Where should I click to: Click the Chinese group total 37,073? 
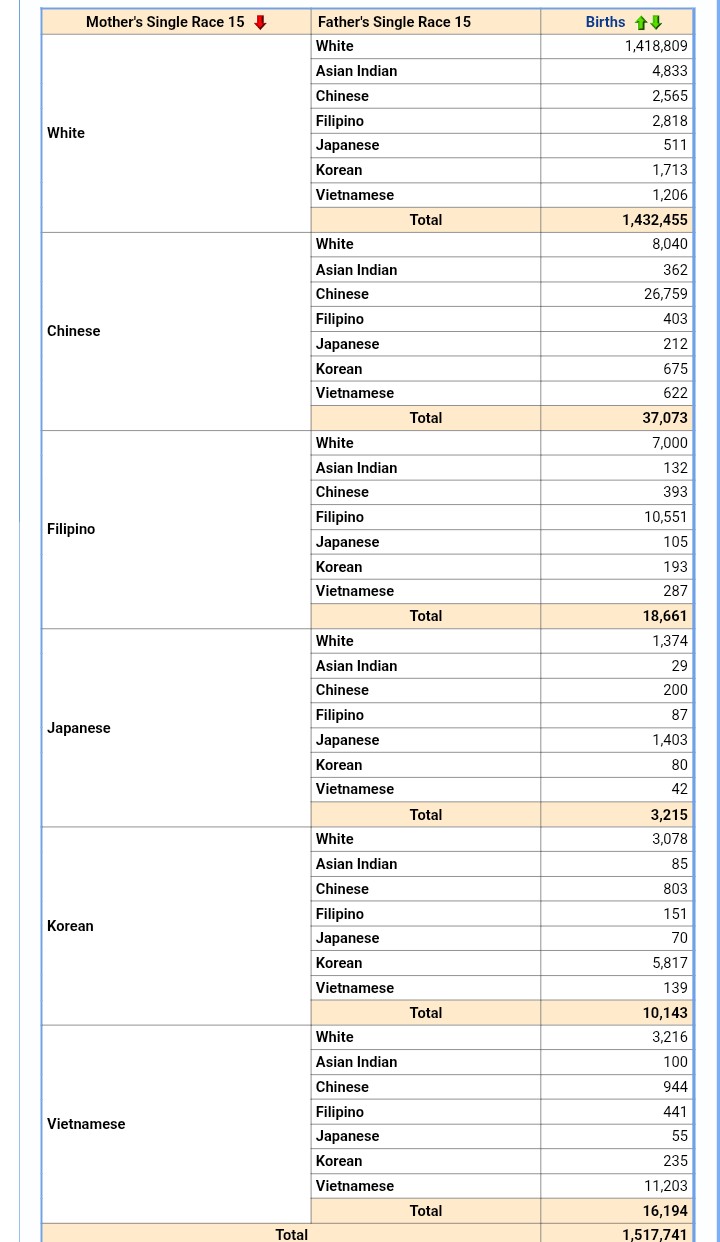(665, 418)
